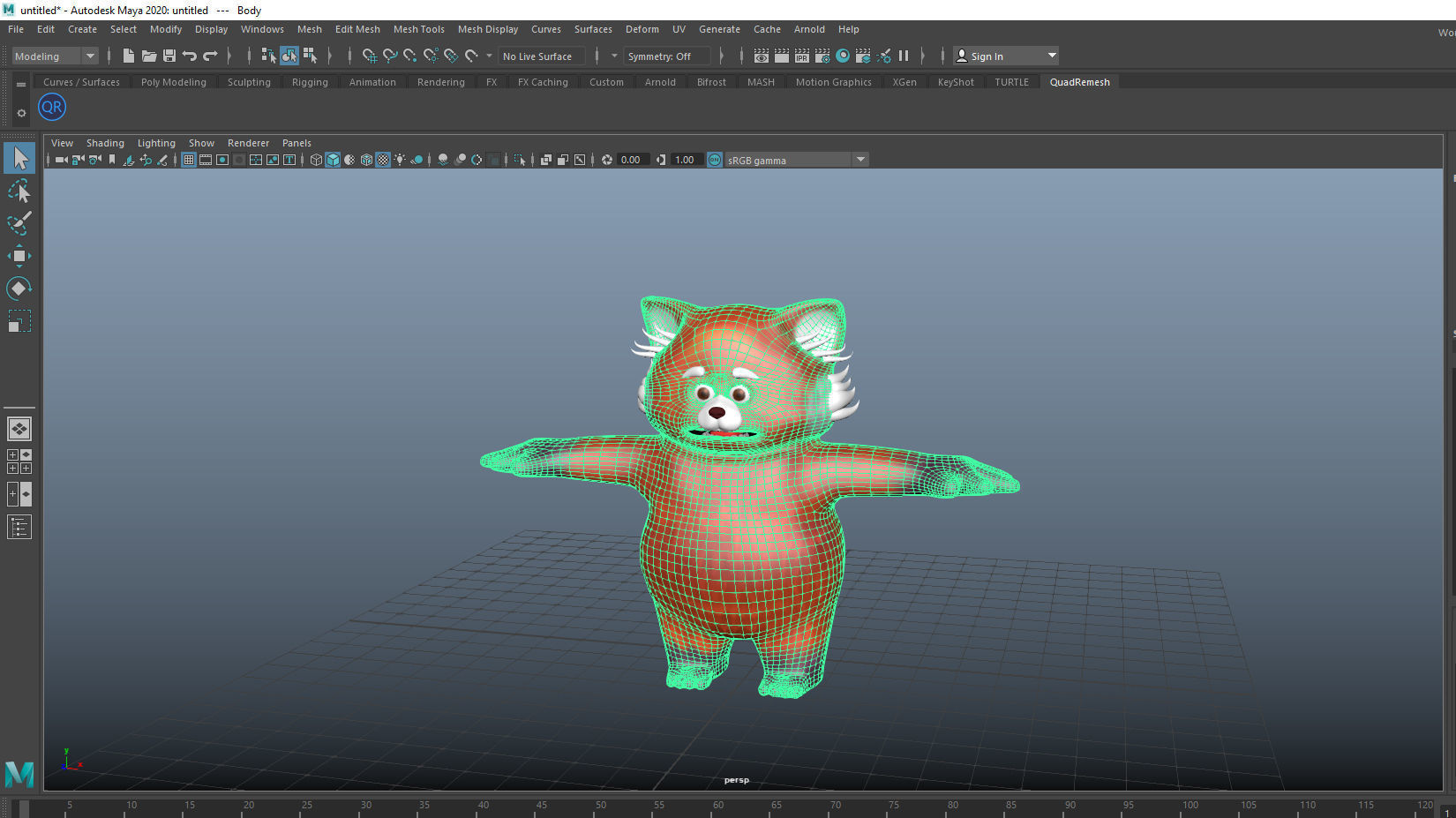The width and height of the screenshot is (1456, 818).
Task: Open the Outliner sidebar icon
Action: 19,527
